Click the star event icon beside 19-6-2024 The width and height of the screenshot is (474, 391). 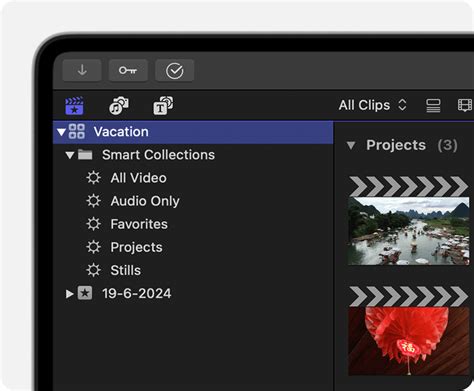85,293
